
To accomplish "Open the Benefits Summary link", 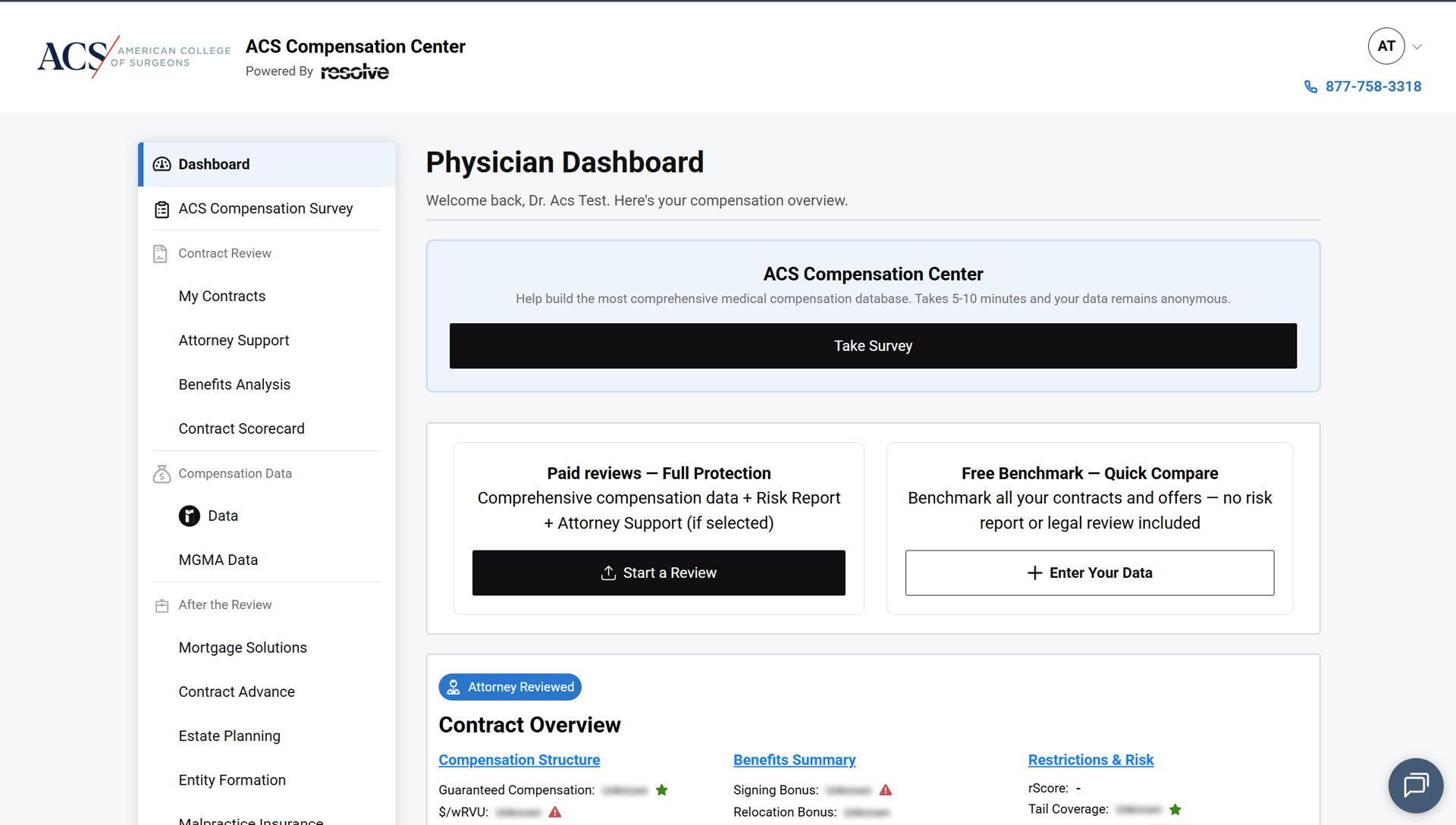I will 794,760.
